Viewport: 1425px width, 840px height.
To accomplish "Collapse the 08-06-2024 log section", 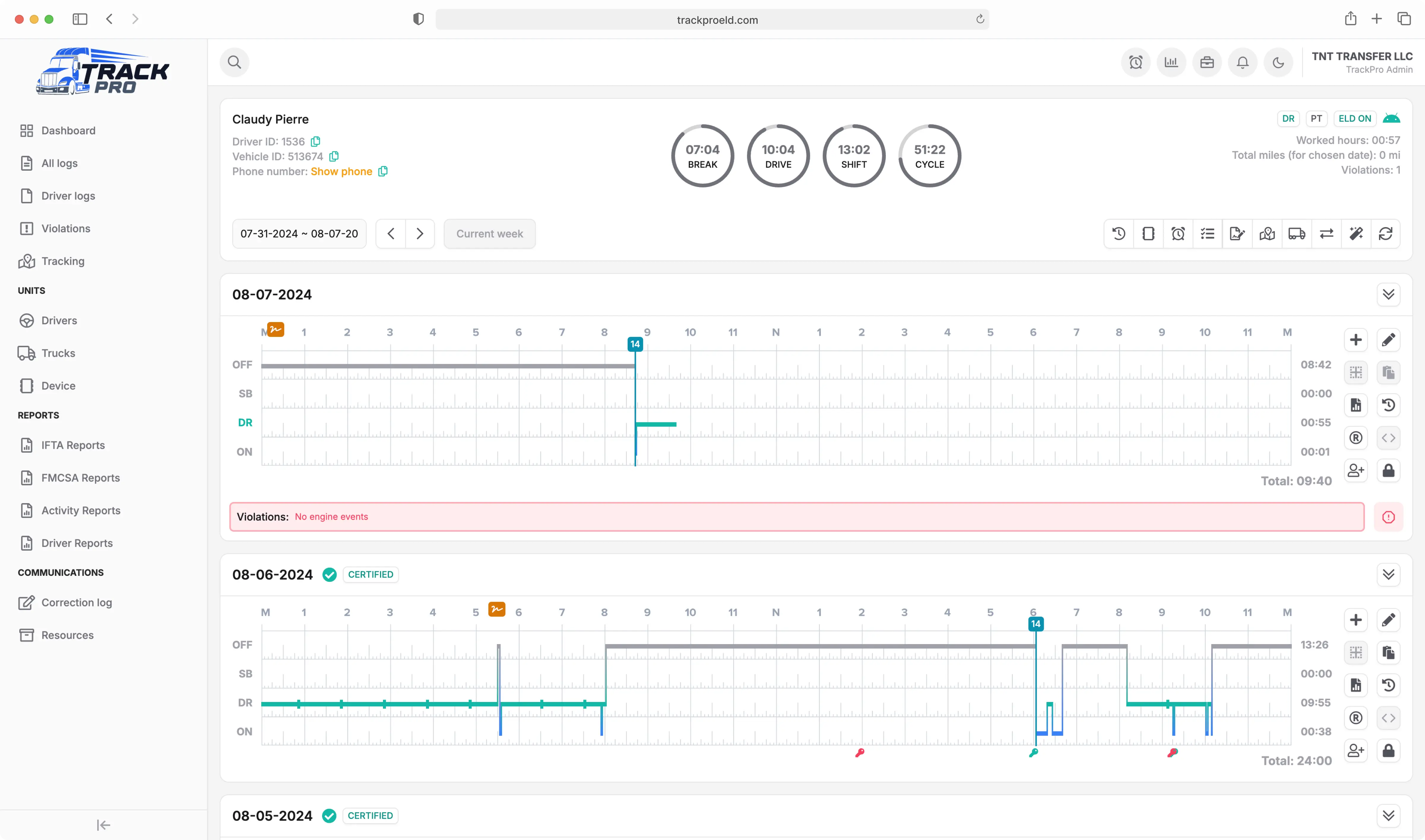I will tap(1388, 575).
